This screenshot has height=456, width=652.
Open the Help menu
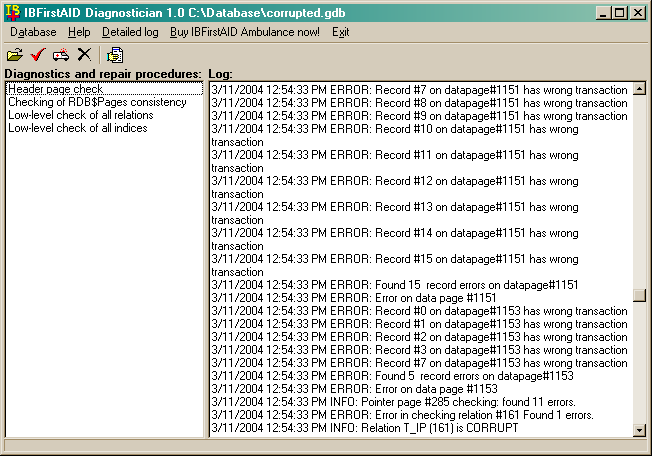click(x=79, y=32)
